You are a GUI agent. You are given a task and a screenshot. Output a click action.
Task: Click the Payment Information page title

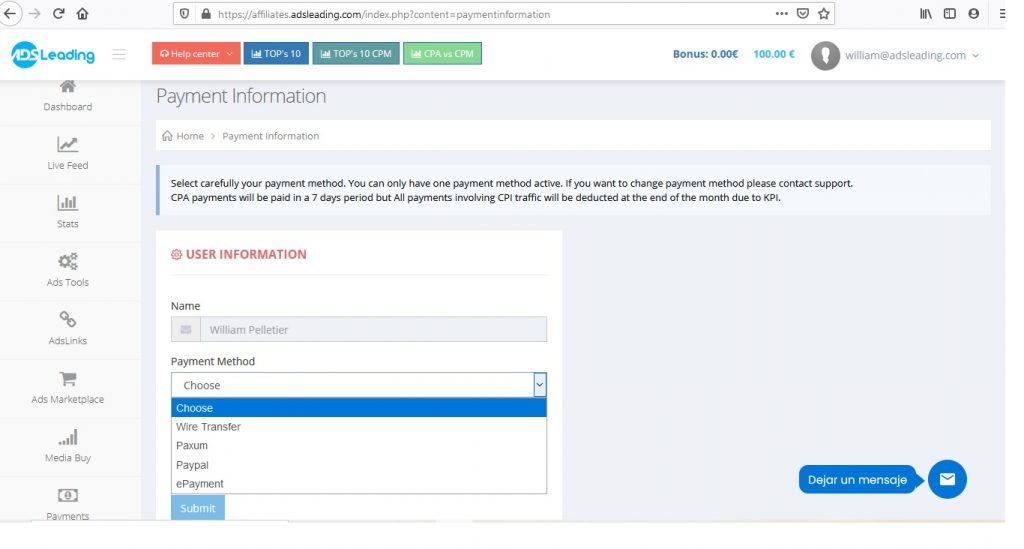[241, 96]
